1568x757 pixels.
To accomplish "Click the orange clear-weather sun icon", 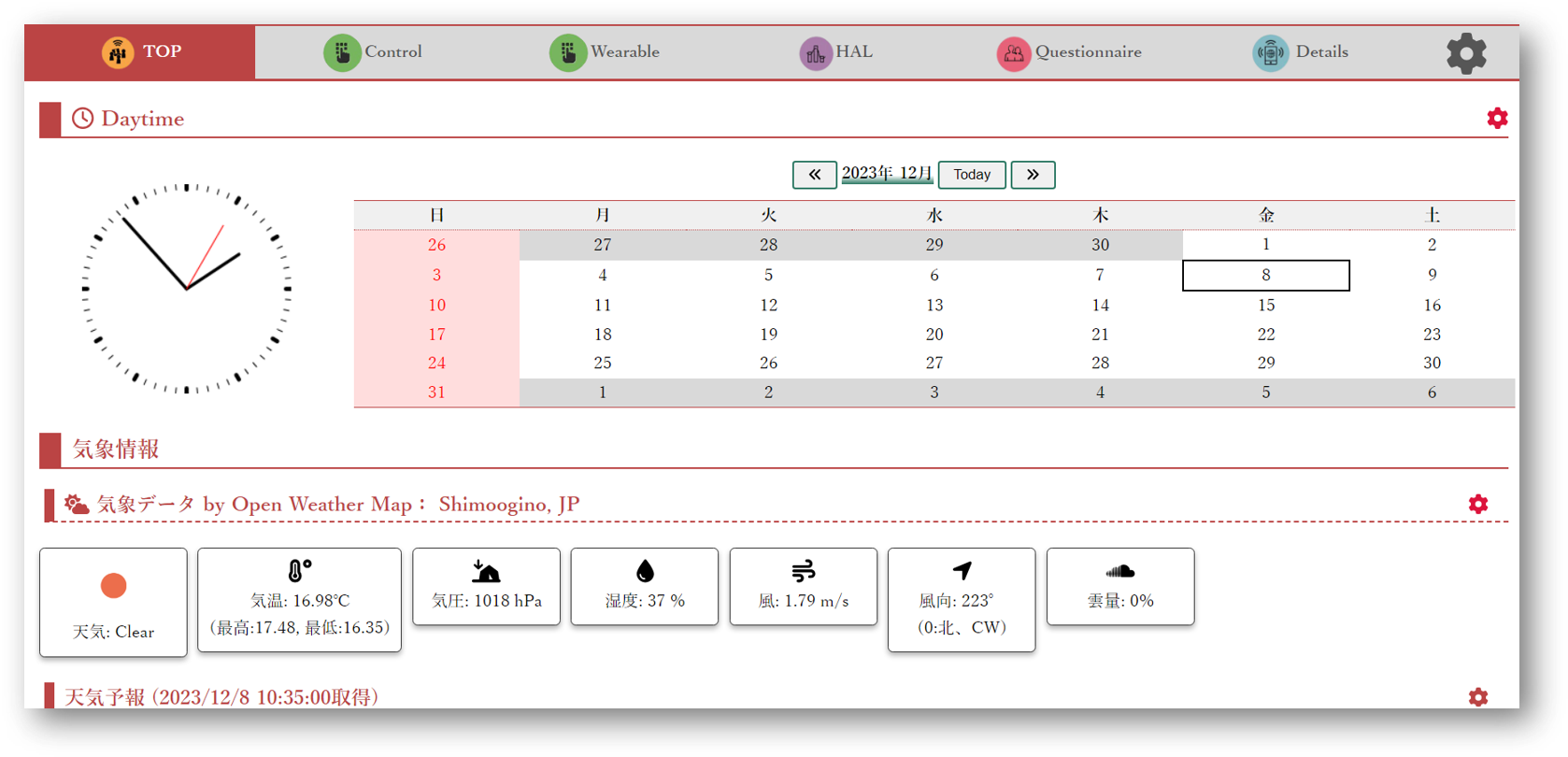I will 113,586.
